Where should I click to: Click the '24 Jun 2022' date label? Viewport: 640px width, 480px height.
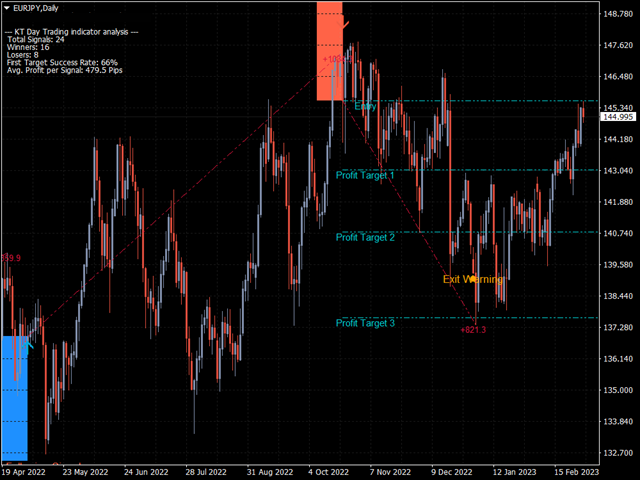tap(146, 472)
